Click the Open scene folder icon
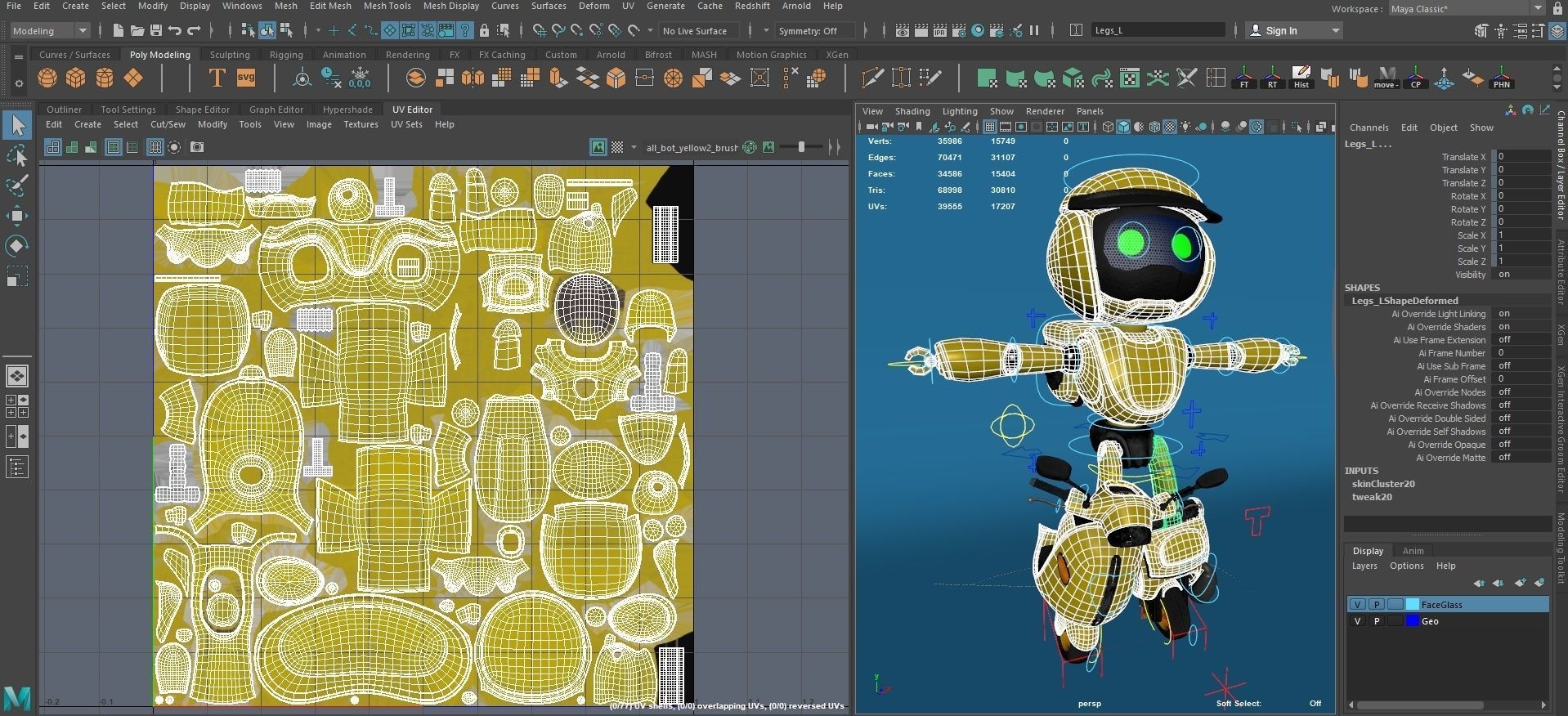Image resolution: width=1568 pixels, height=716 pixels. point(137,31)
